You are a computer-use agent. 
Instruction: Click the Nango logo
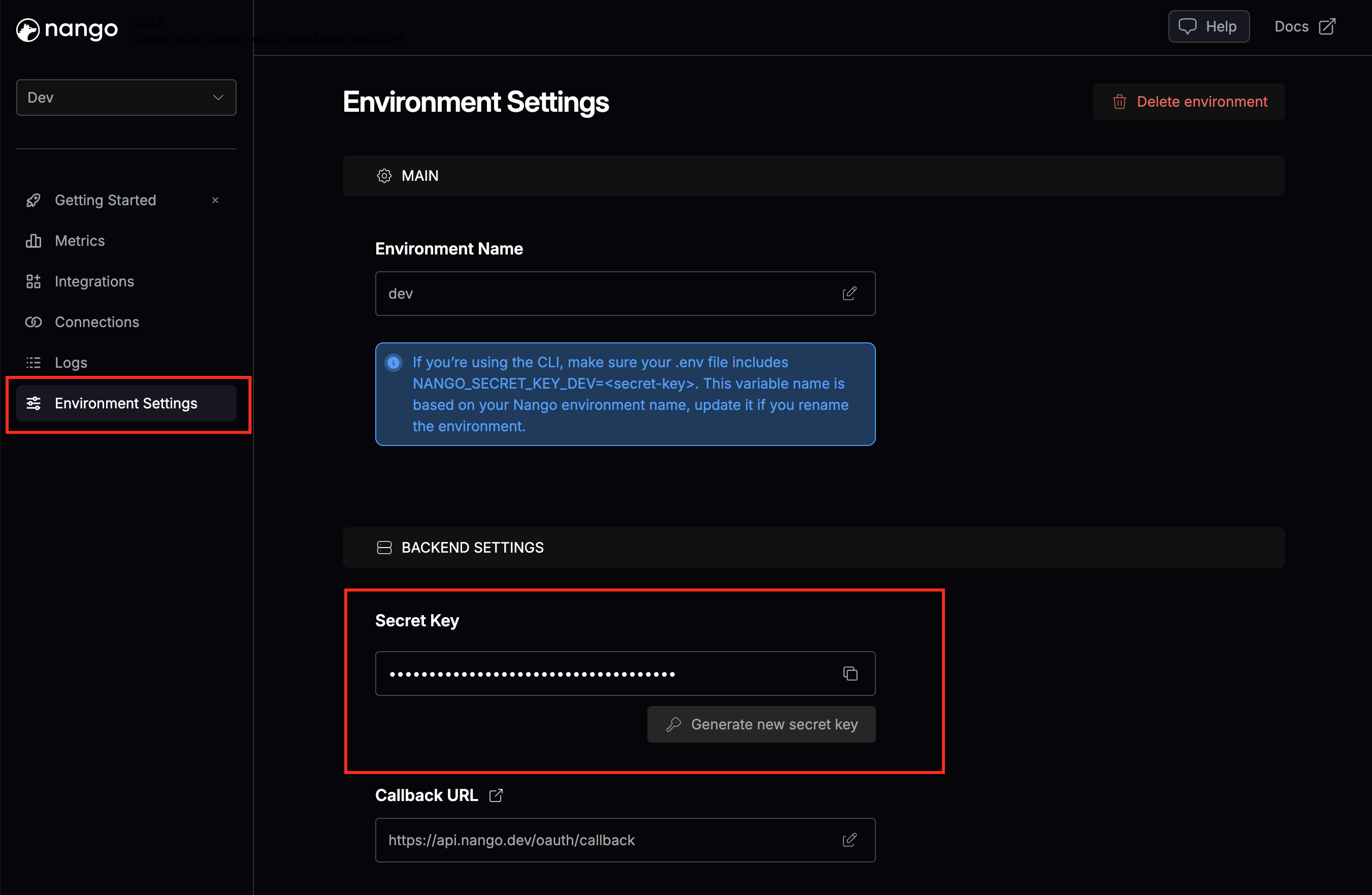click(x=67, y=29)
